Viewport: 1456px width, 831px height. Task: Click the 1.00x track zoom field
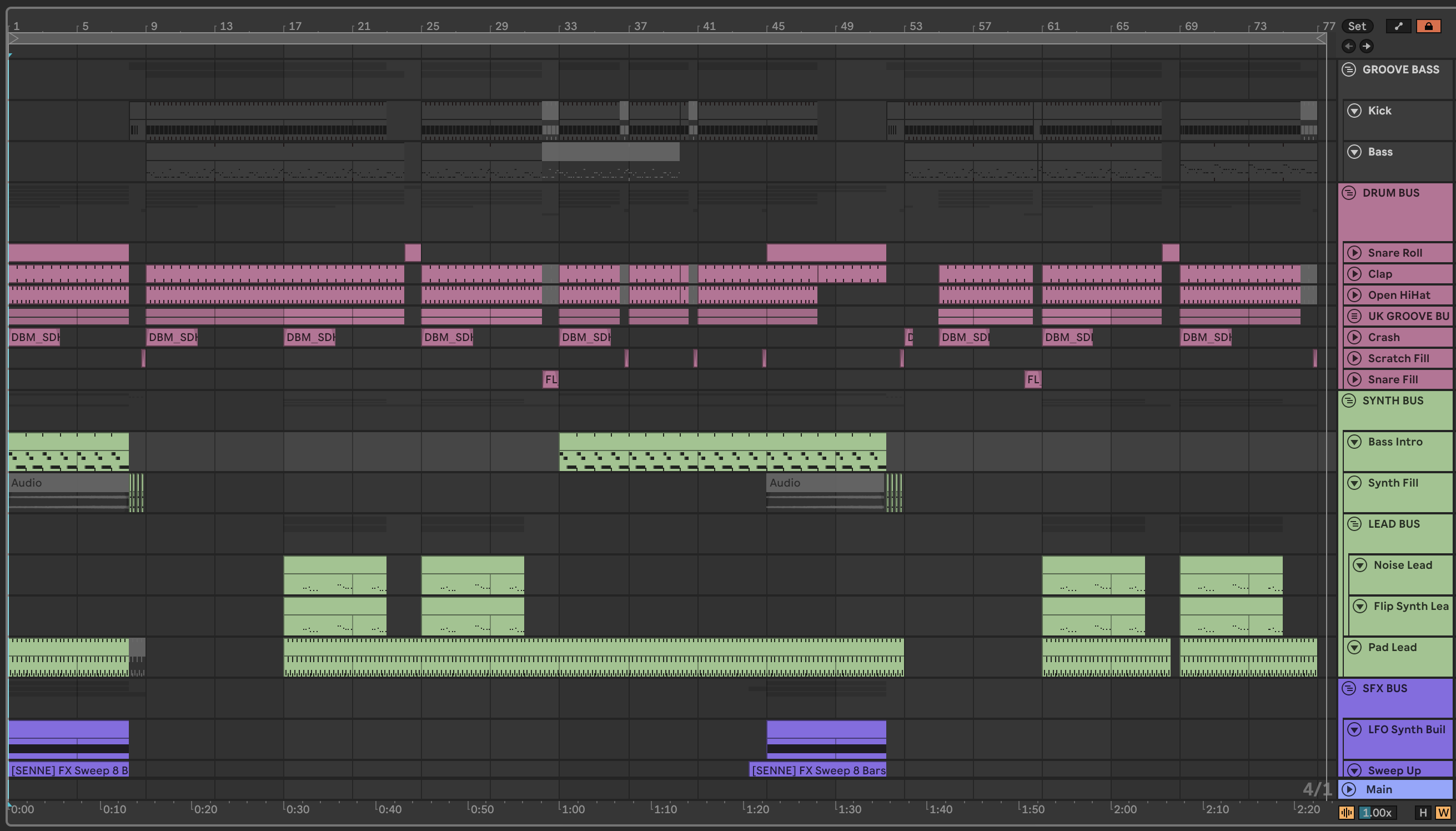coord(1378,812)
